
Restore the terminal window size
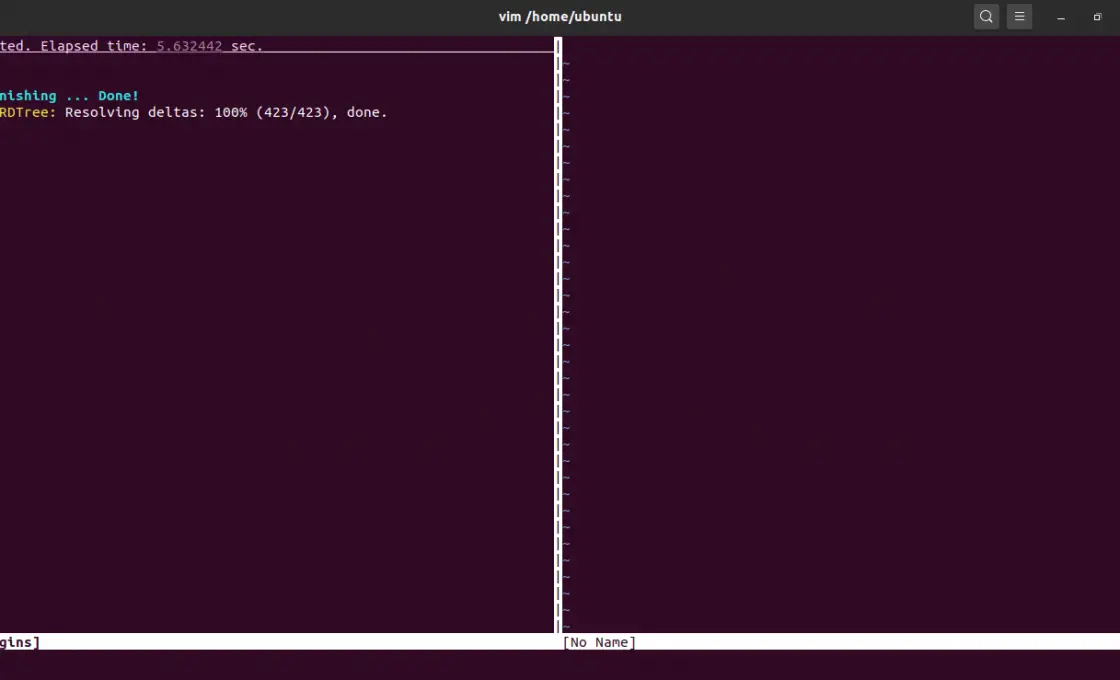click(1097, 17)
